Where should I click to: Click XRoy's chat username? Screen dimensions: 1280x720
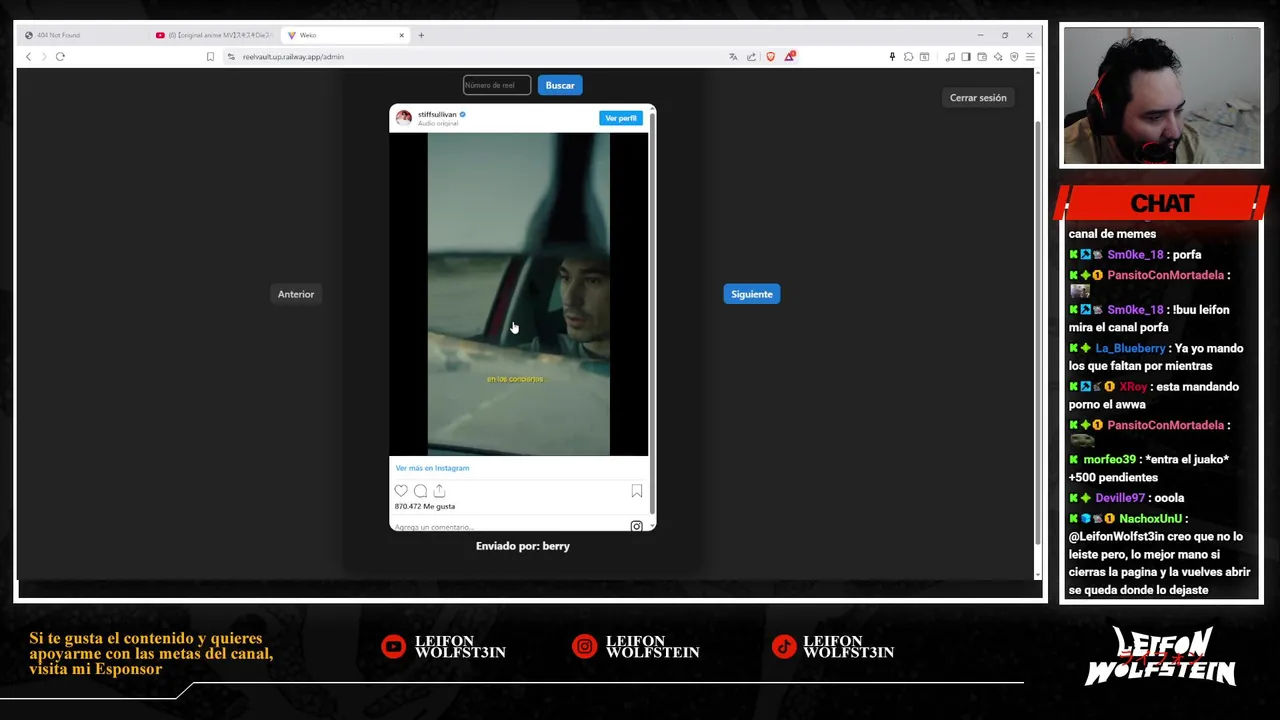(x=1133, y=387)
